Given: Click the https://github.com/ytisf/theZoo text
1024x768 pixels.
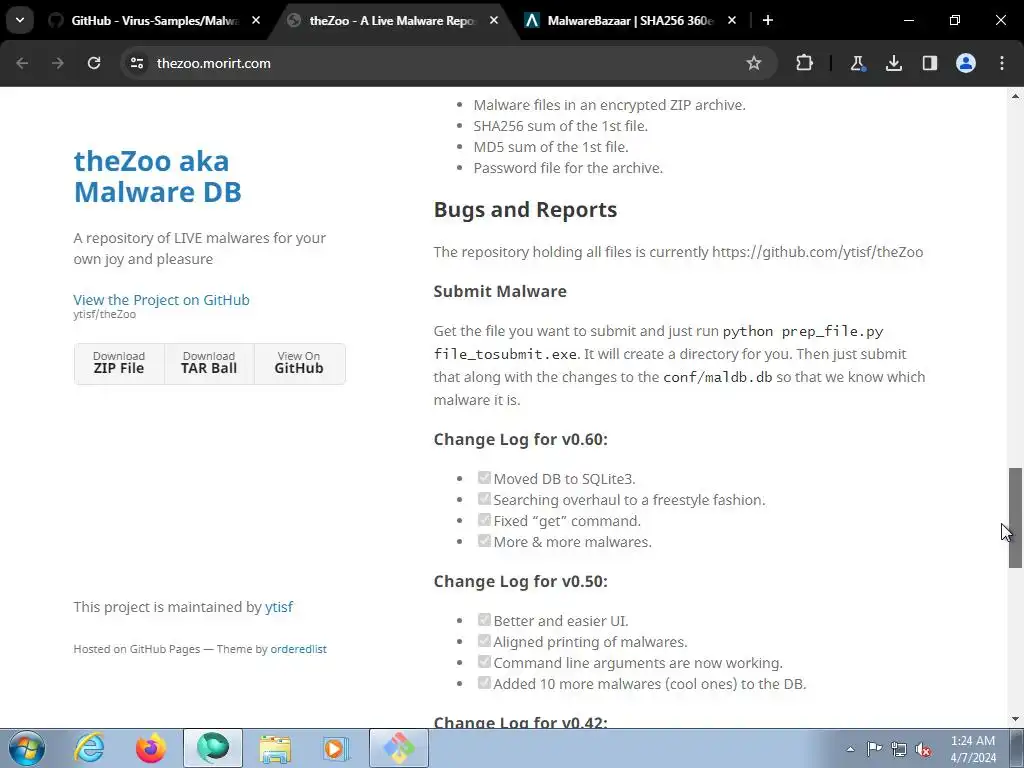Looking at the screenshot, I should pyautogui.click(x=818, y=252).
